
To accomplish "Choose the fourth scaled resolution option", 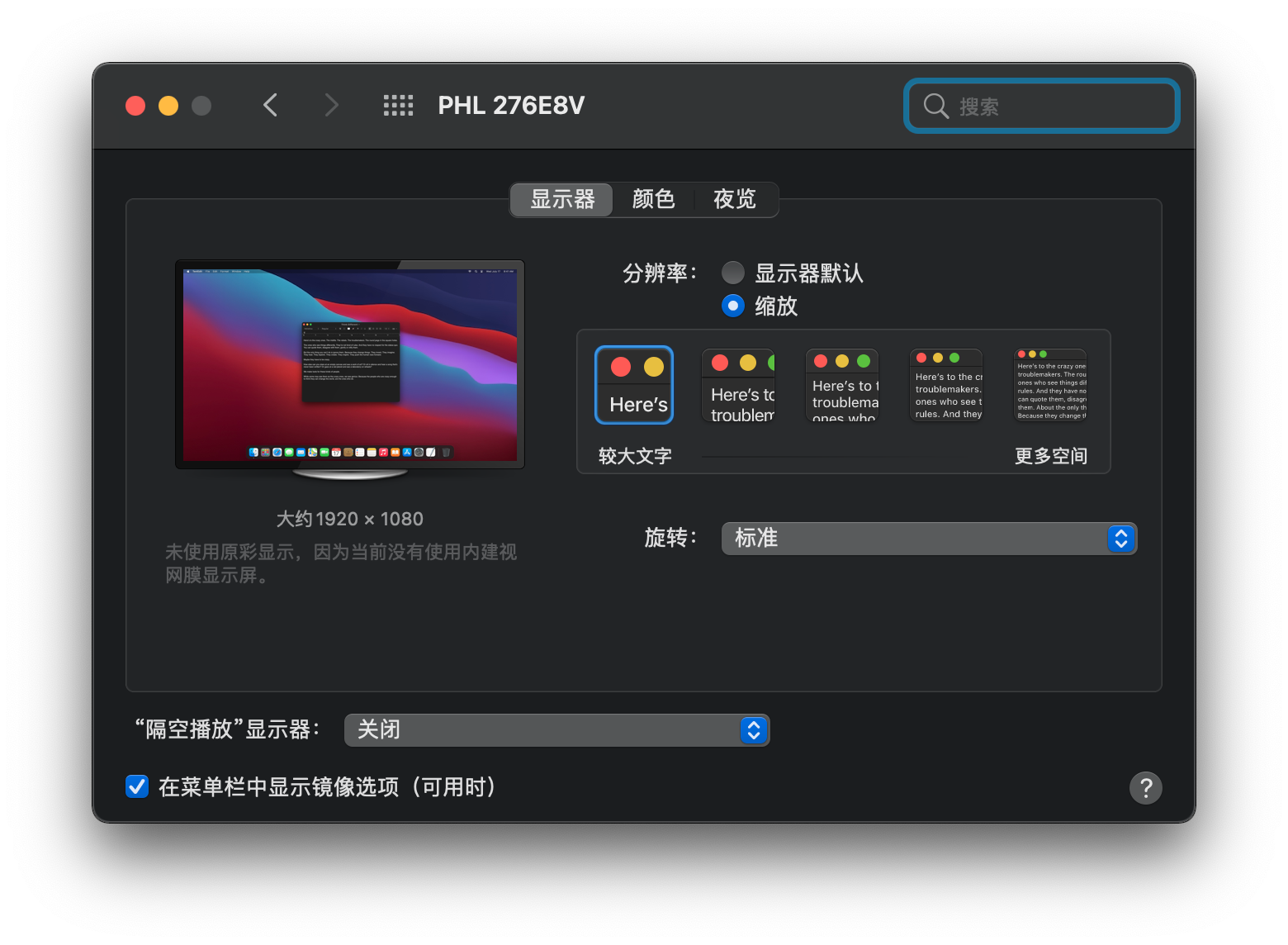I will click(946, 385).
